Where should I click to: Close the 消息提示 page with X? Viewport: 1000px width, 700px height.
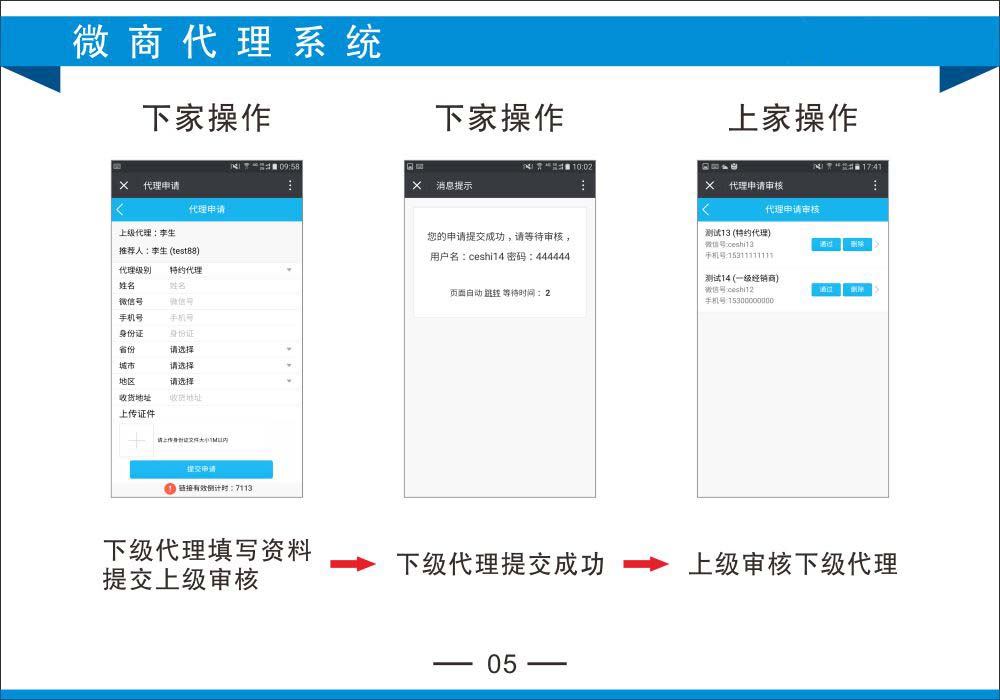[x=417, y=186]
